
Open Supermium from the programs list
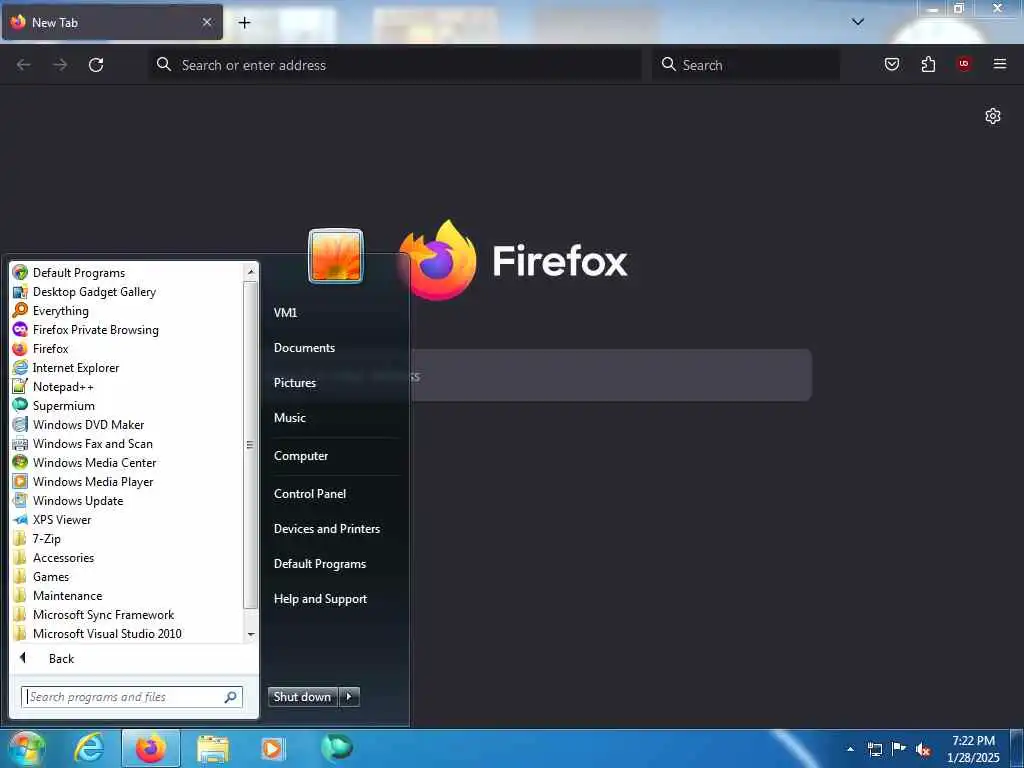(63, 406)
